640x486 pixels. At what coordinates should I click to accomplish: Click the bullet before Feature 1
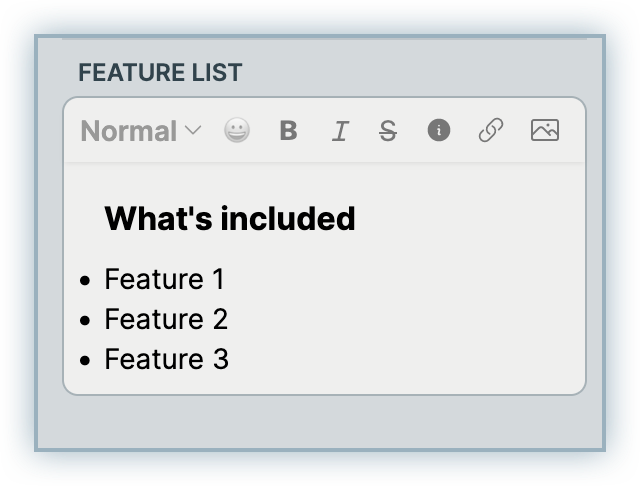[85, 281]
